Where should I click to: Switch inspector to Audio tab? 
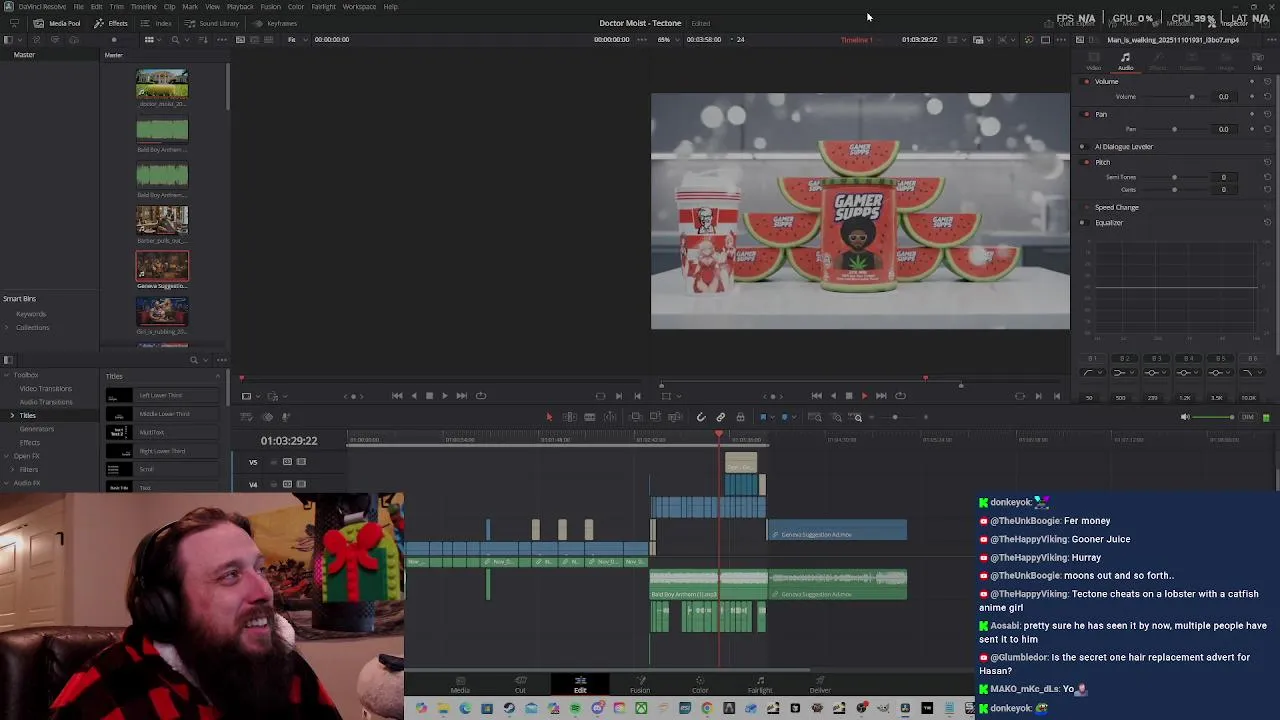1125,62
